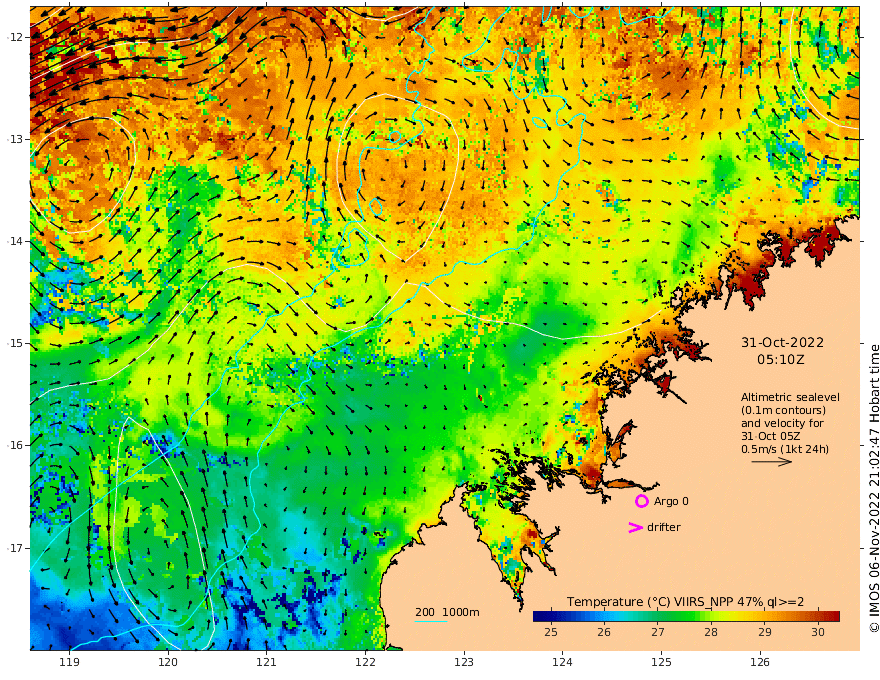Select the time text 05:10Z
880x680 pixels.
(x=781, y=360)
